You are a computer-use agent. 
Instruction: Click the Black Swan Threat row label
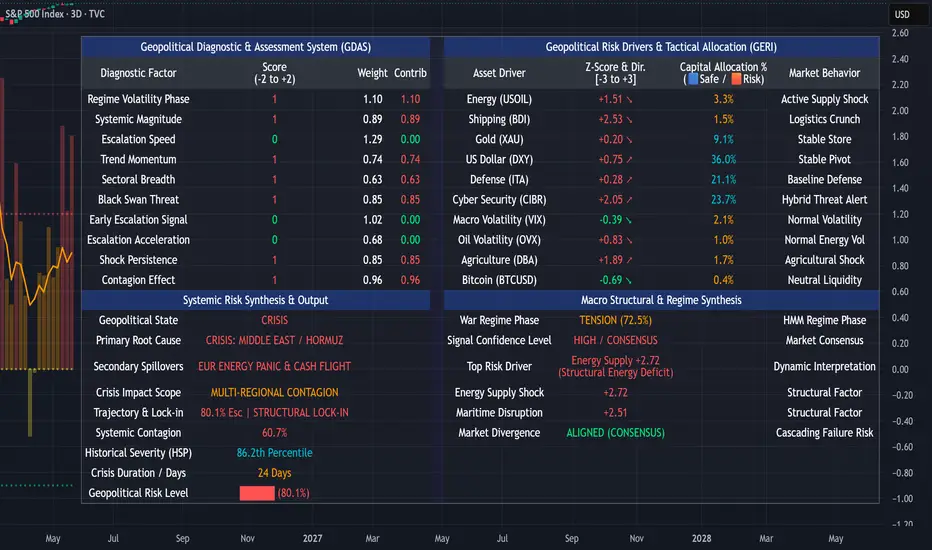tap(138, 200)
